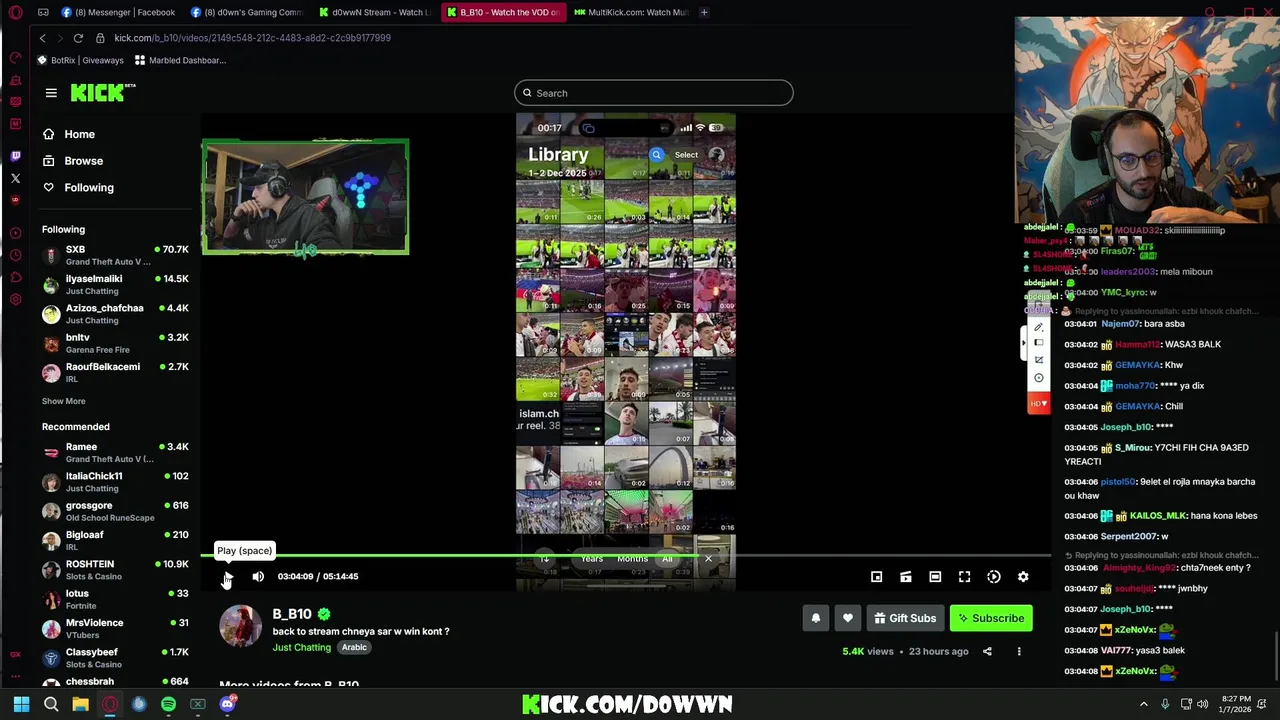The height and width of the screenshot is (720, 1280).
Task: Share the VOD using share icon
Action: (x=987, y=651)
